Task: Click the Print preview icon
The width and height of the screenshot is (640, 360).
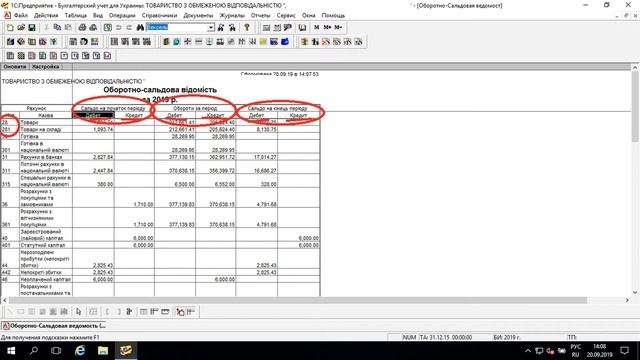Action: [93, 28]
